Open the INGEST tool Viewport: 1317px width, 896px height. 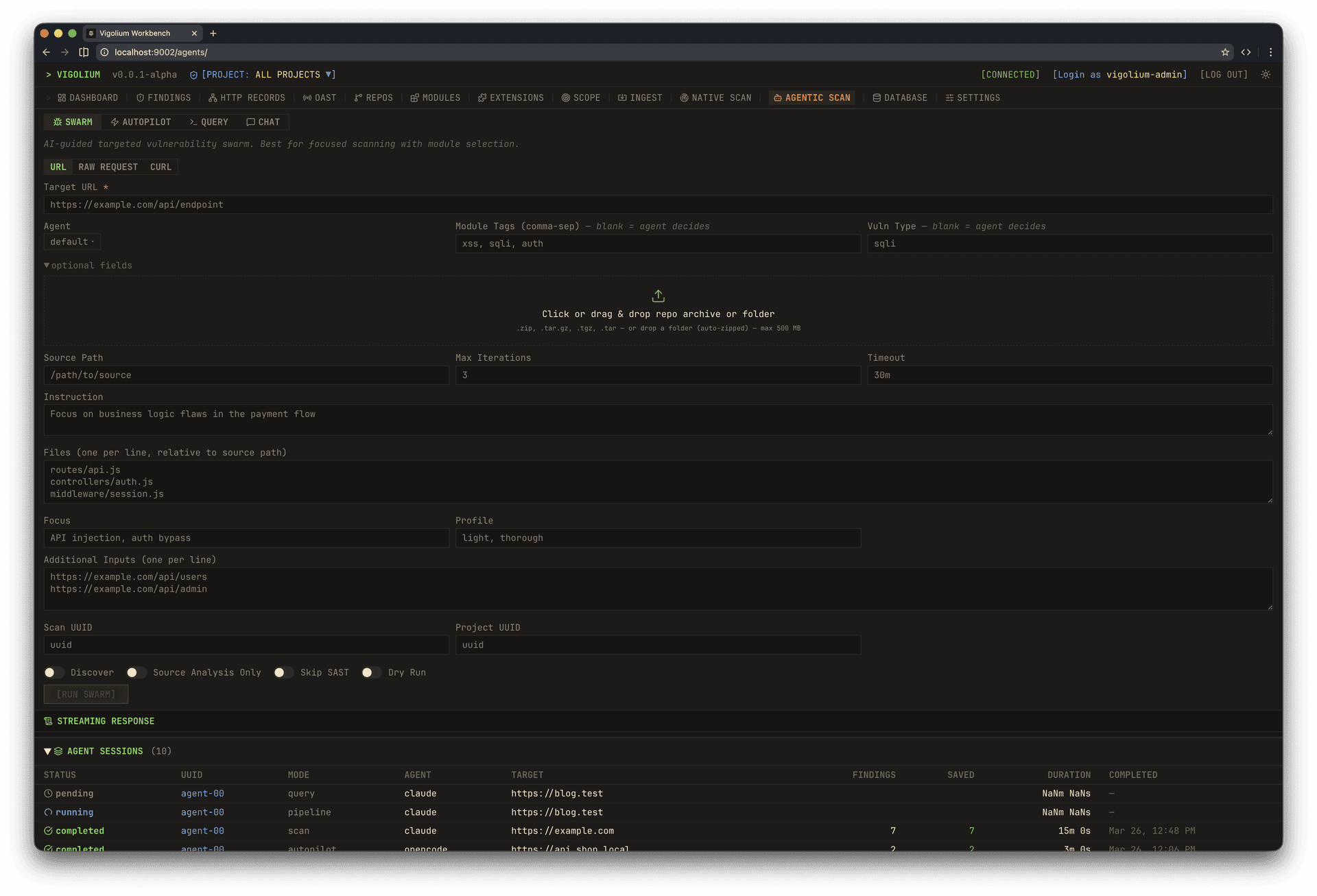[x=622, y=97]
